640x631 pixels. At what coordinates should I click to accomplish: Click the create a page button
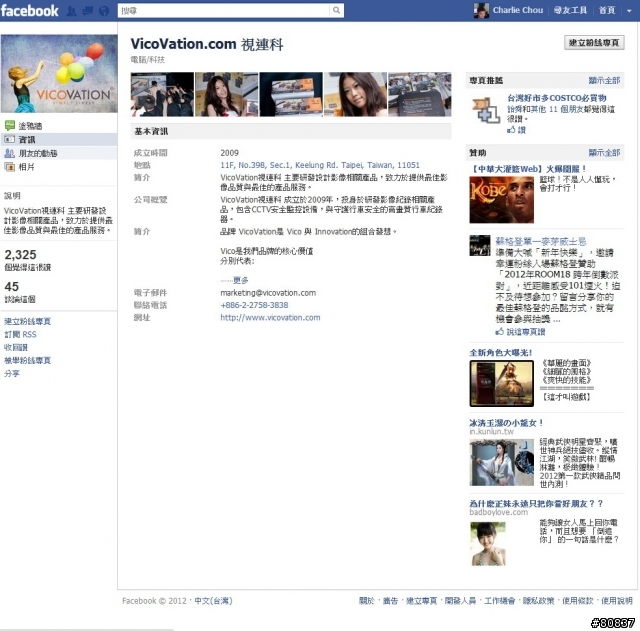(594, 42)
